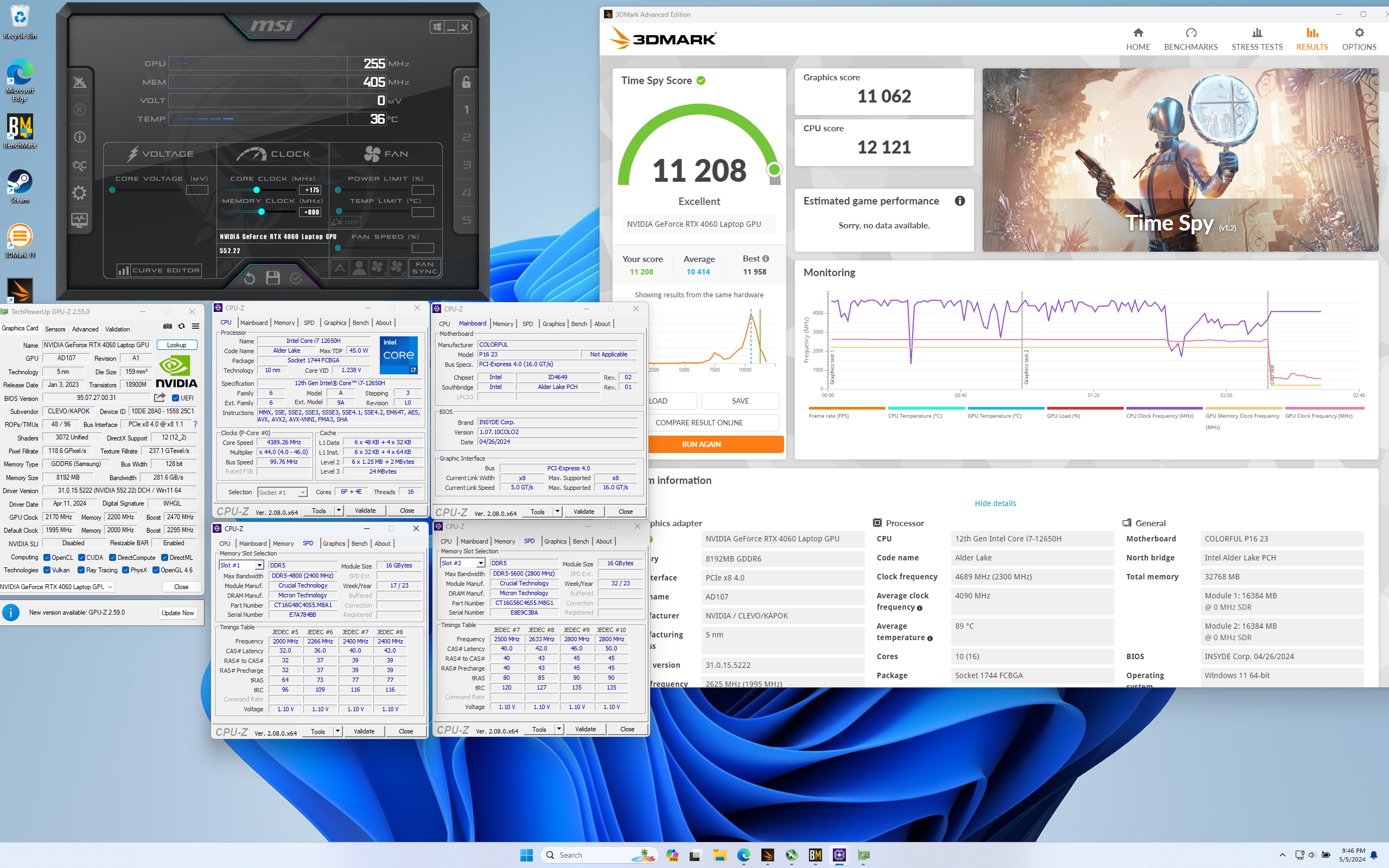
Task: Click Update Now for GPU-Z
Action: [178, 612]
